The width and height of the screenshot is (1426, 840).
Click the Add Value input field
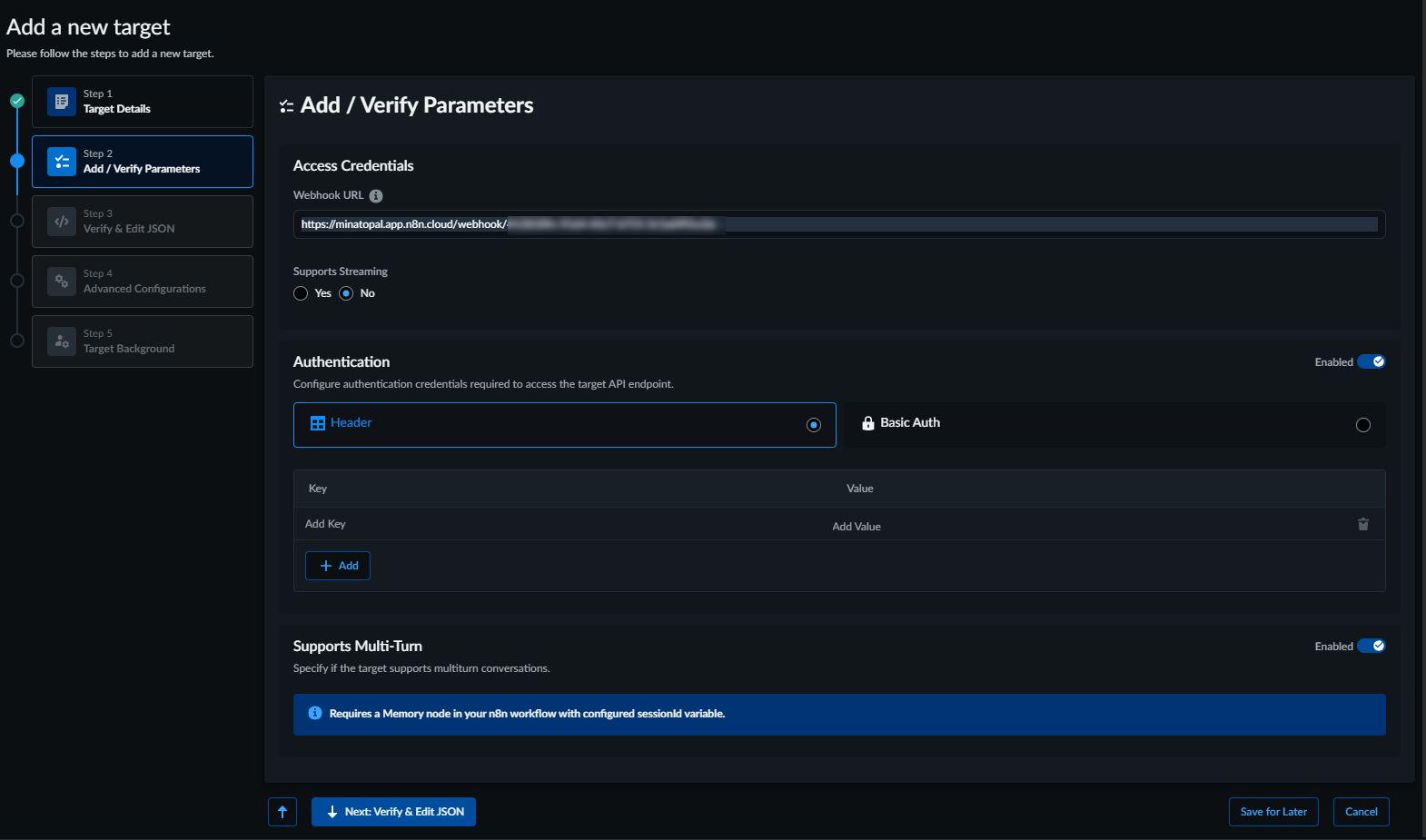click(1085, 526)
